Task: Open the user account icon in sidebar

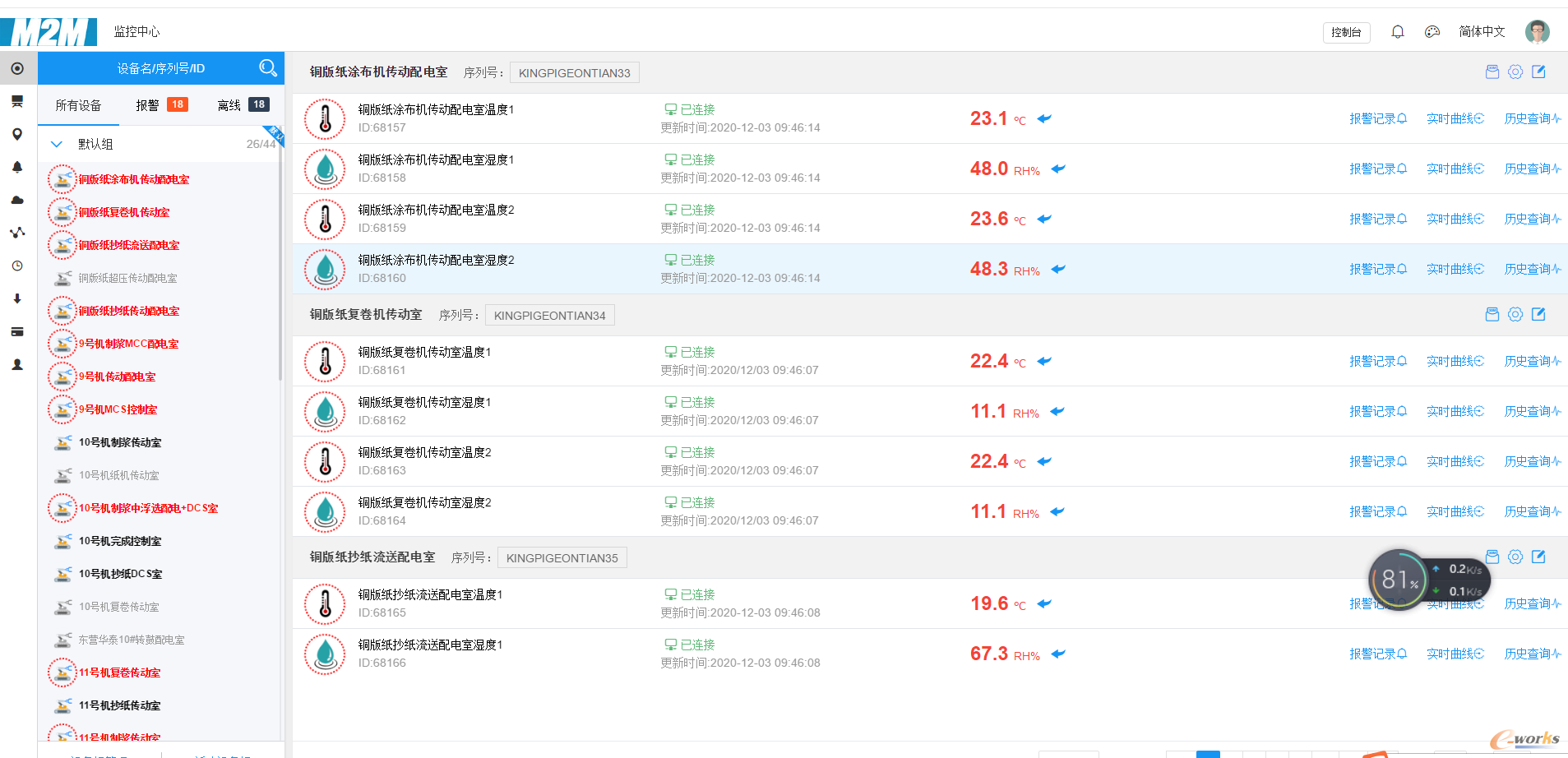Action: (17, 364)
